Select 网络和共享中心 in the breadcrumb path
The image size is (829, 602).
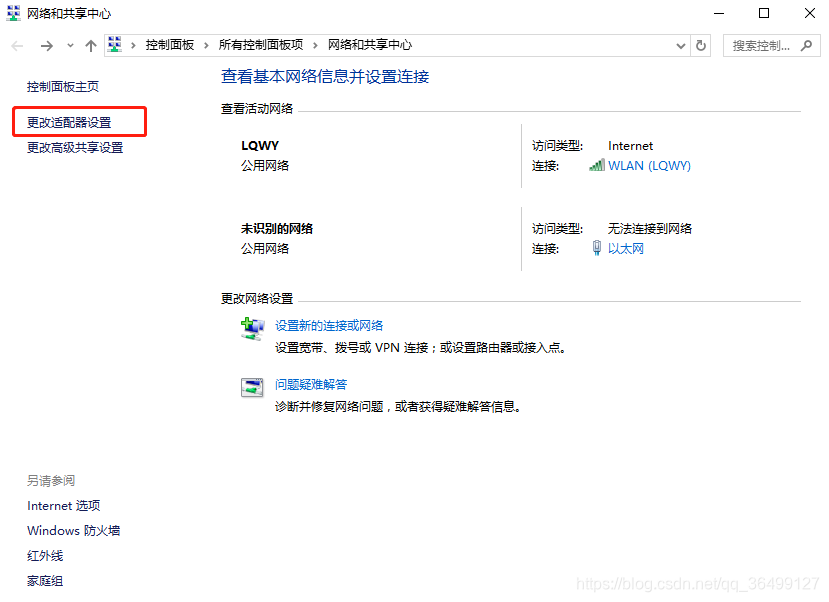[x=370, y=45]
